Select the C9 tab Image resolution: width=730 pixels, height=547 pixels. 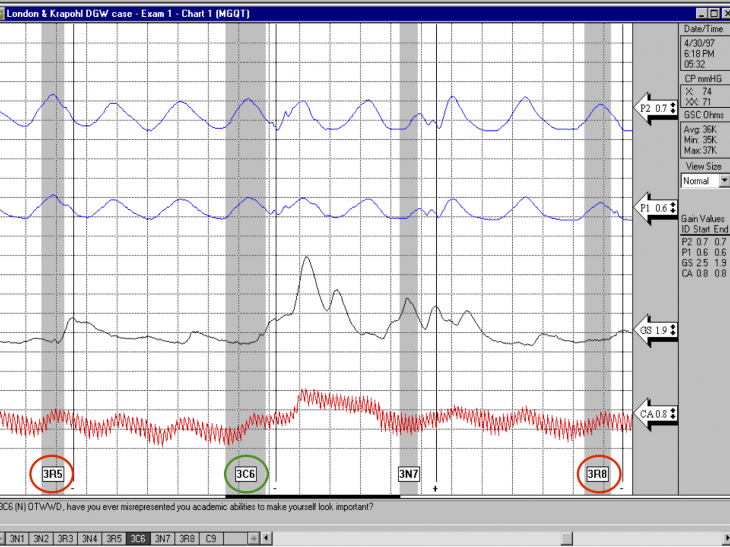coord(210,538)
